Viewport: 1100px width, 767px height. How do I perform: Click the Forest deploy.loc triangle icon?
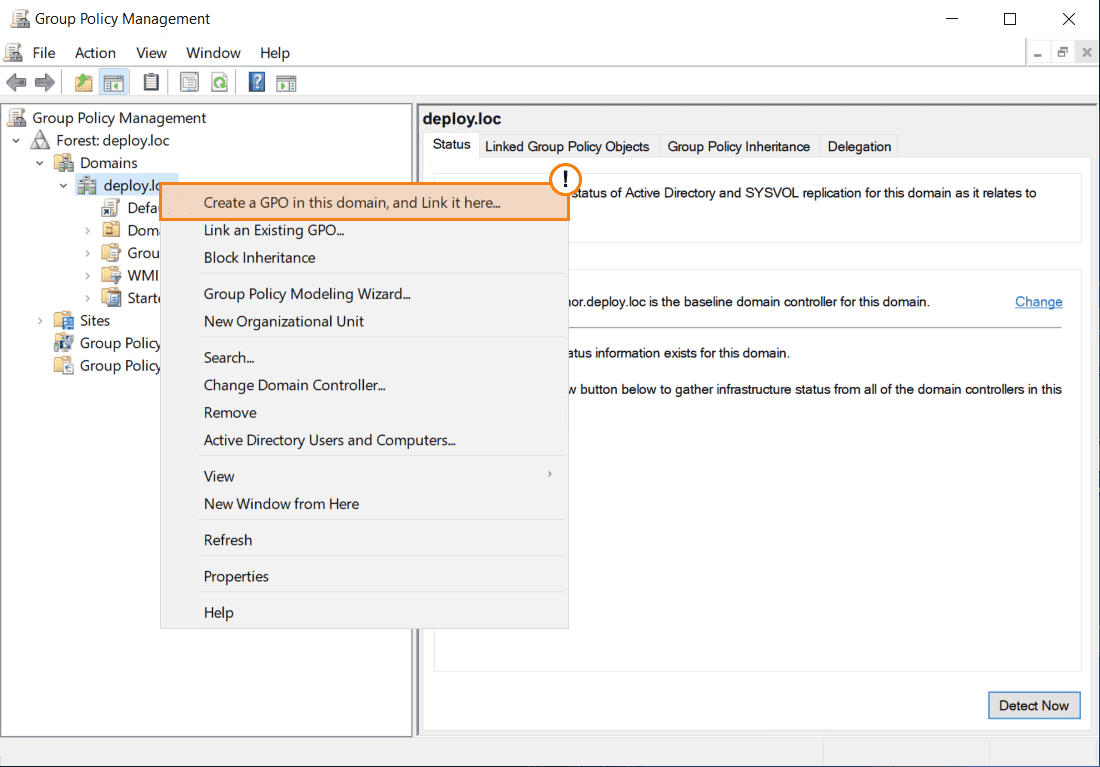(x=40, y=140)
